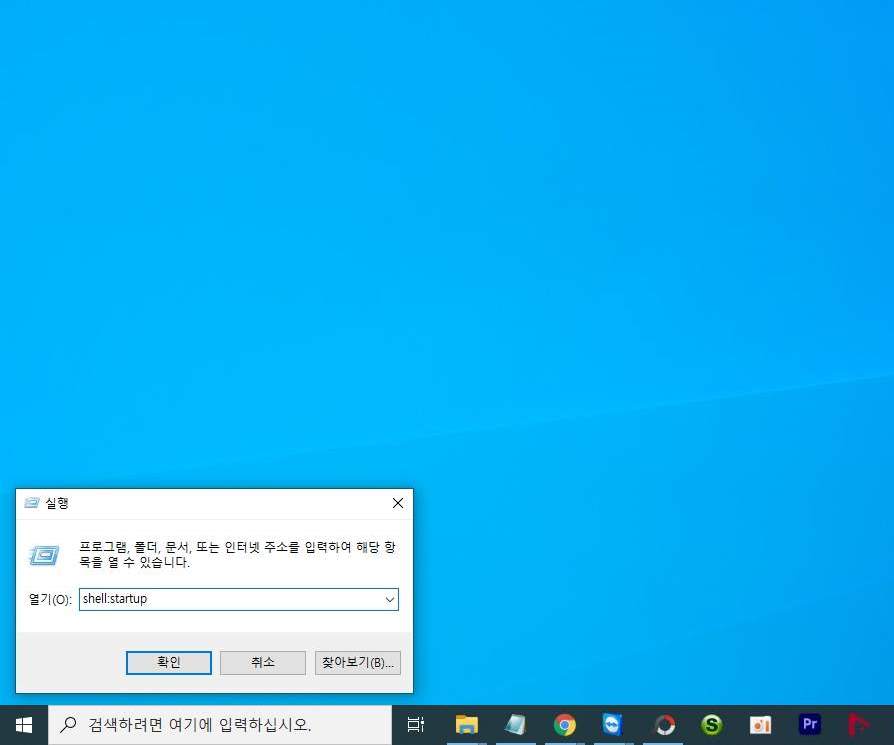Open TeamViewer from the taskbar

(x=612, y=724)
